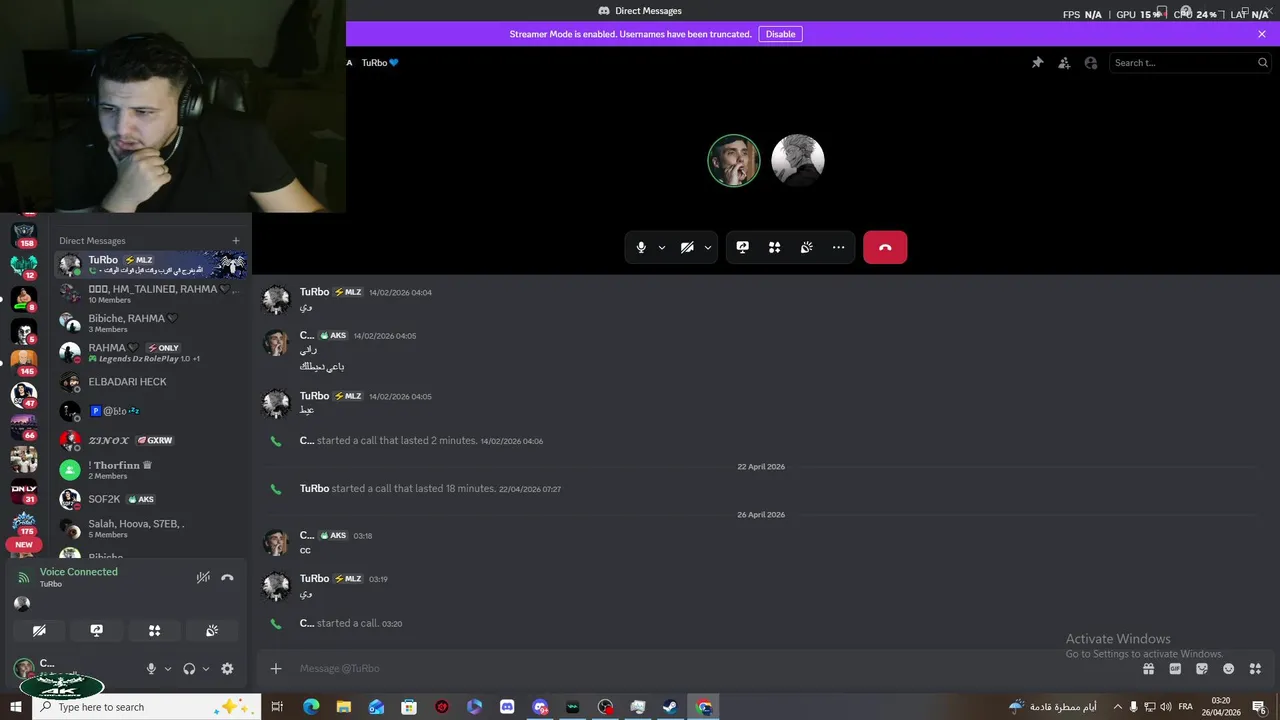Open soundboard from the voice panel
The image size is (1280, 720).
tap(212, 631)
